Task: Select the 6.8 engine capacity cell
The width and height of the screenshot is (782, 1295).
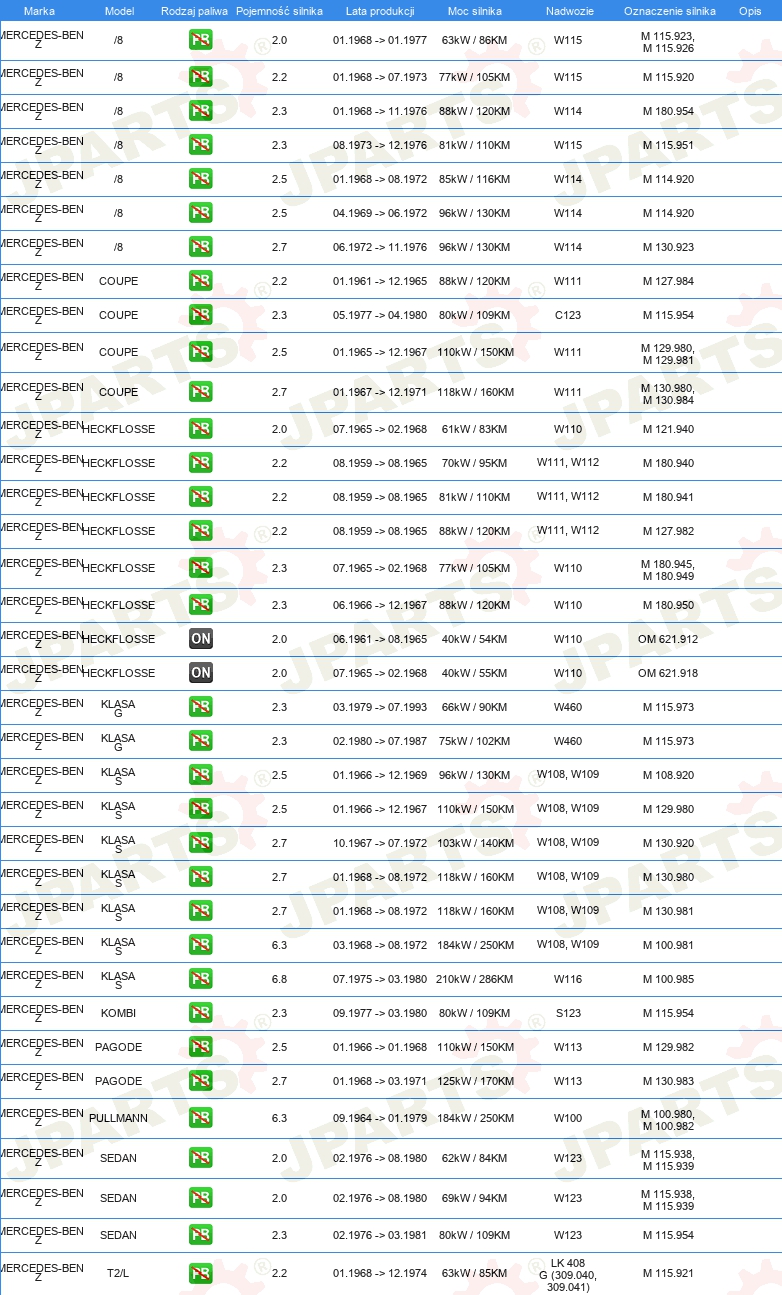Action: tap(279, 979)
